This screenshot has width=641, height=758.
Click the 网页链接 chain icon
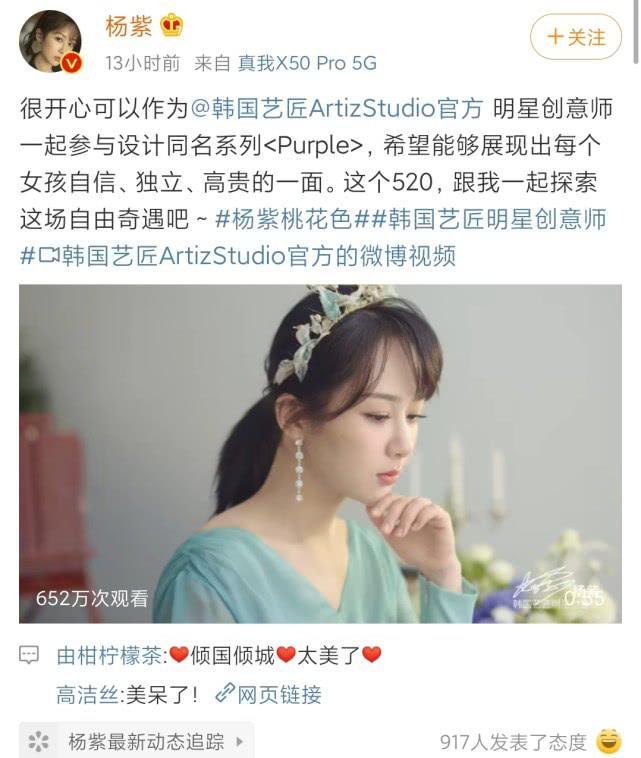click(x=225, y=694)
